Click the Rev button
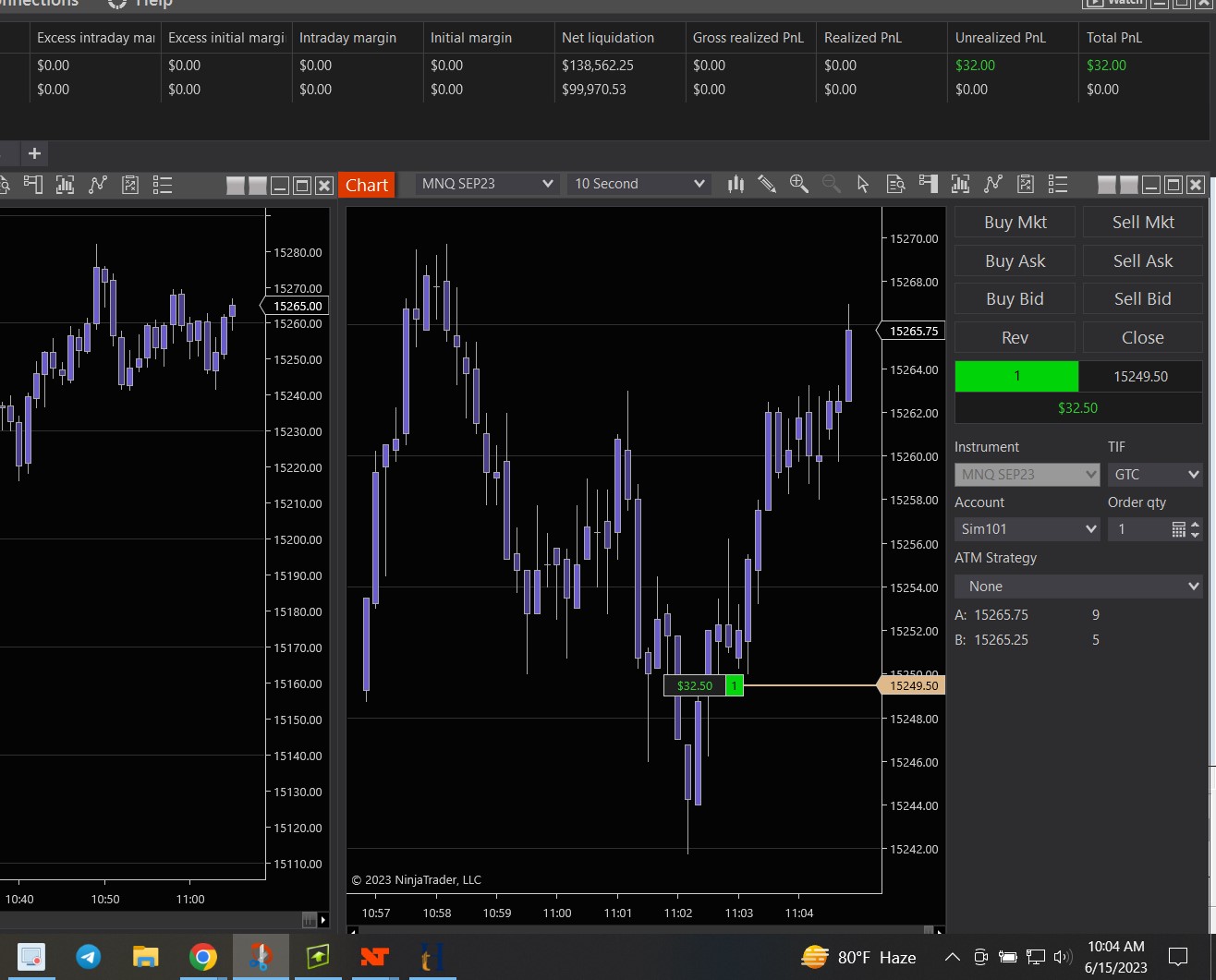The width and height of the screenshot is (1216, 980). click(1015, 338)
